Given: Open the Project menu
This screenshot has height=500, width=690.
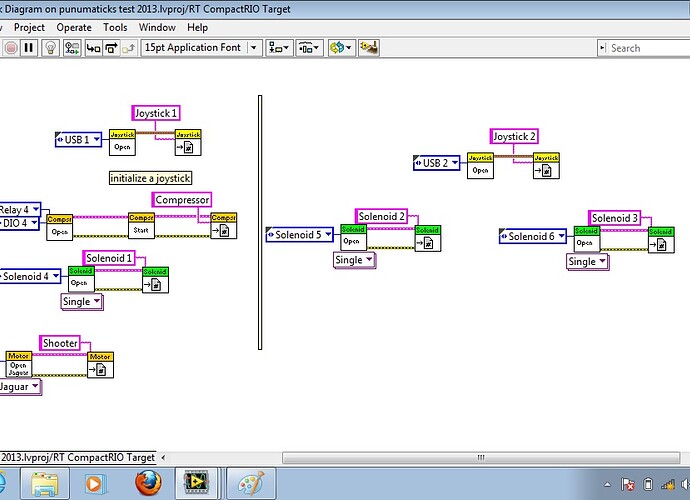Looking at the screenshot, I should point(29,28).
